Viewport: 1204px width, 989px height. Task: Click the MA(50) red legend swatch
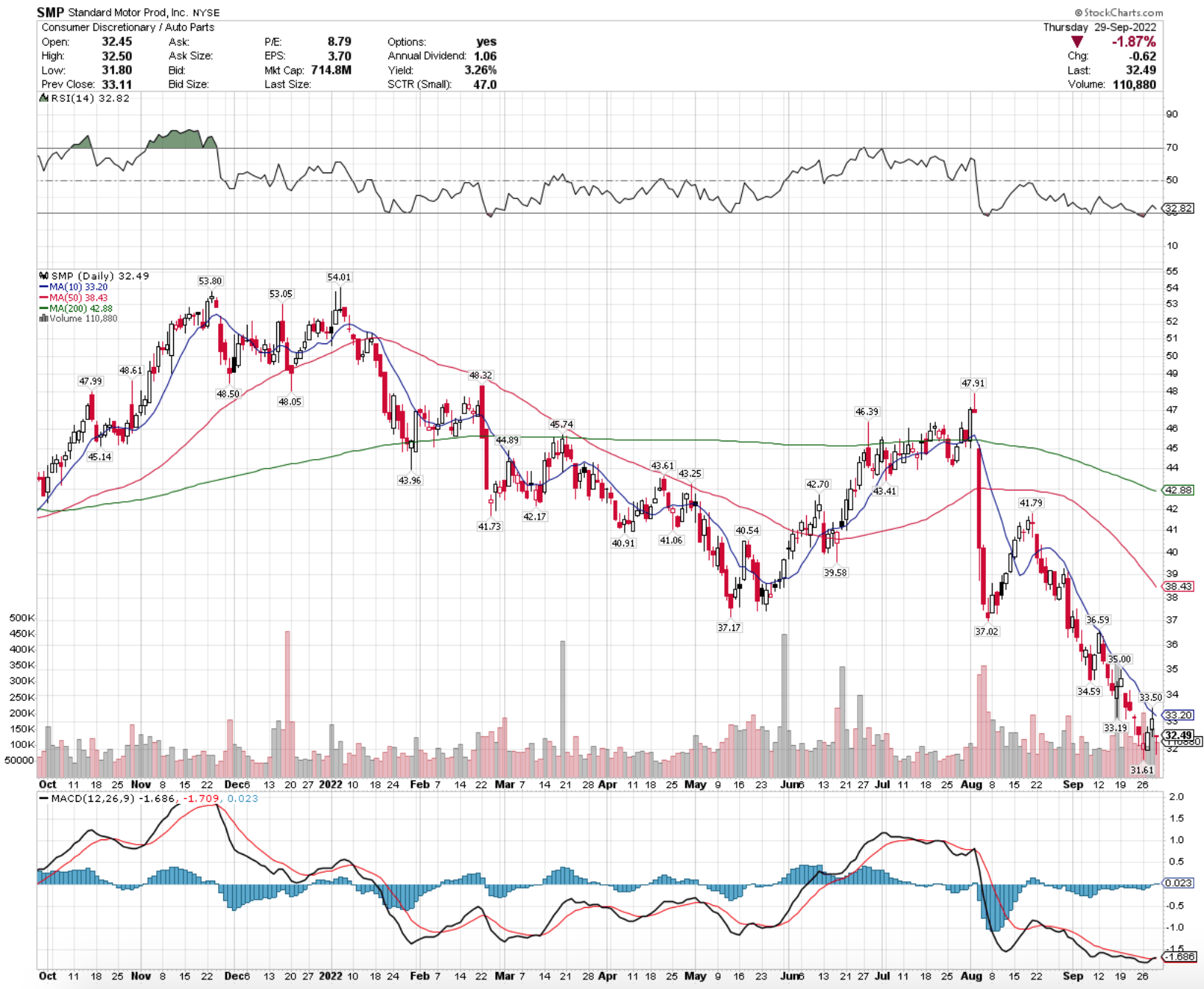click(43, 298)
